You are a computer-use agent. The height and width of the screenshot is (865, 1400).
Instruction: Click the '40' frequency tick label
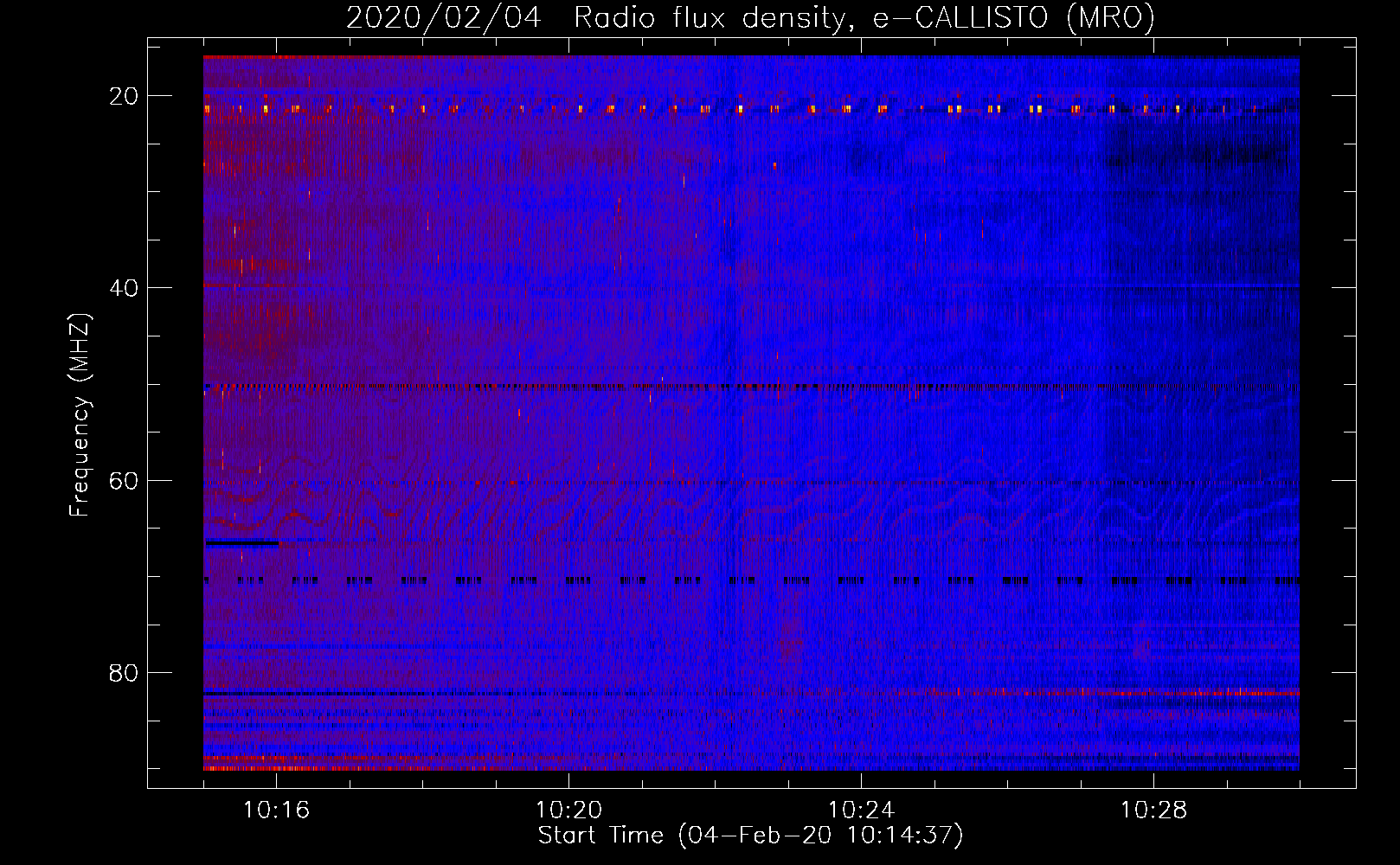124,288
